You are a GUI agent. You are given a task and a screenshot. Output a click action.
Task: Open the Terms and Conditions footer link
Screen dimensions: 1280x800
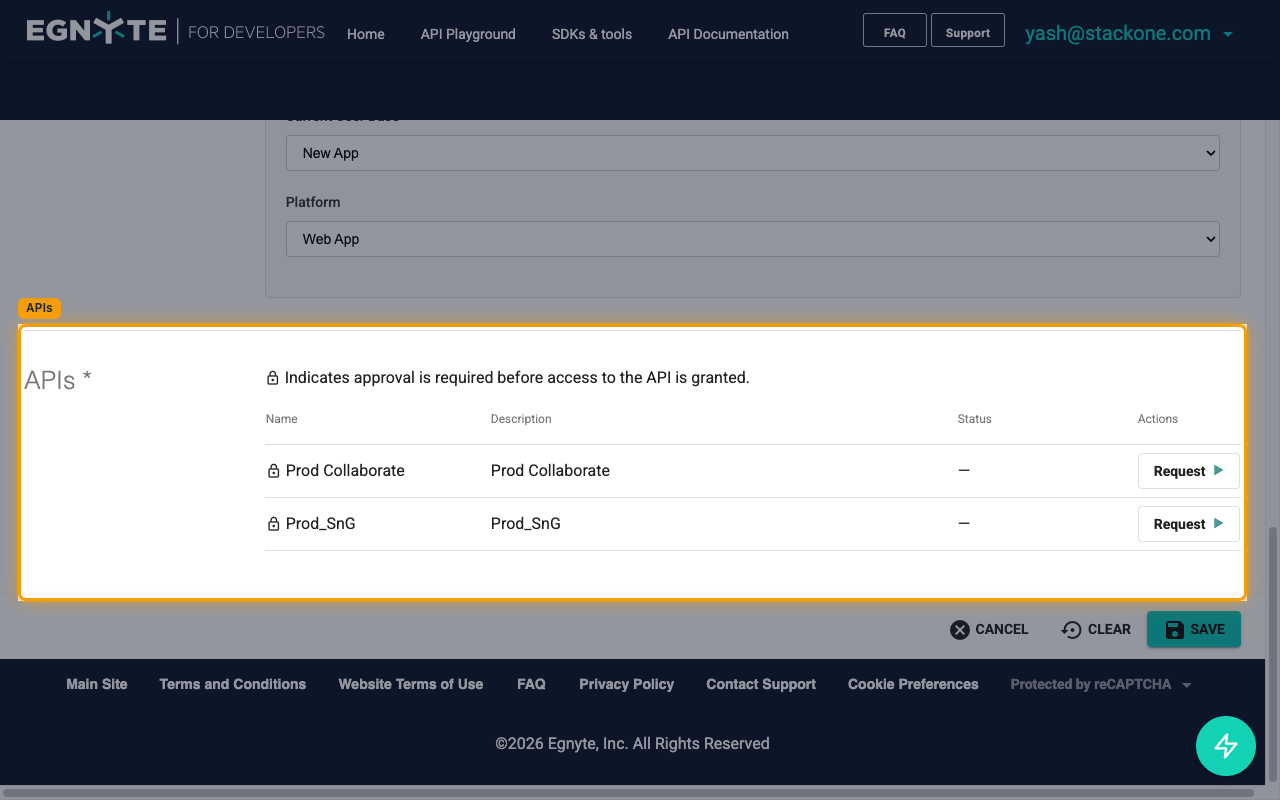(x=233, y=684)
